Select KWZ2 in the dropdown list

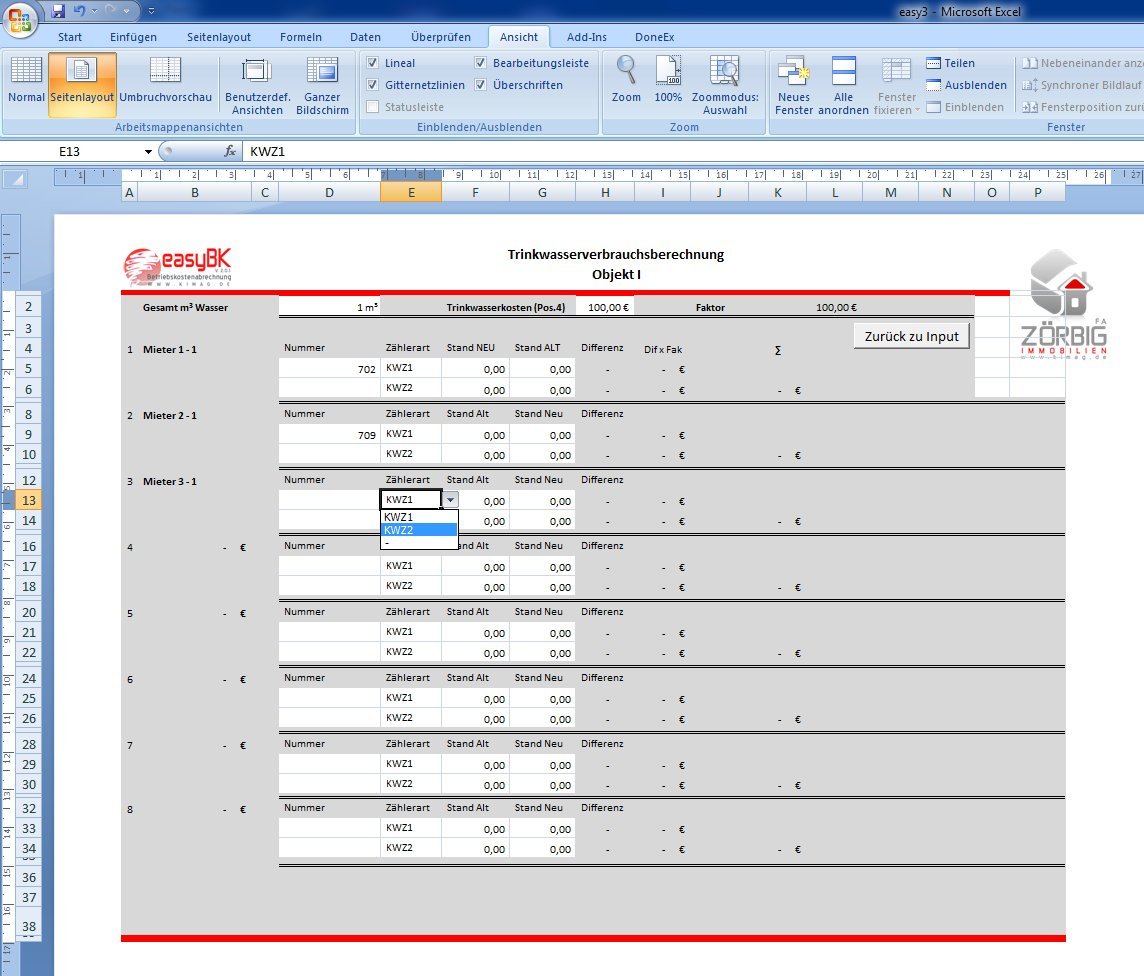419,530
